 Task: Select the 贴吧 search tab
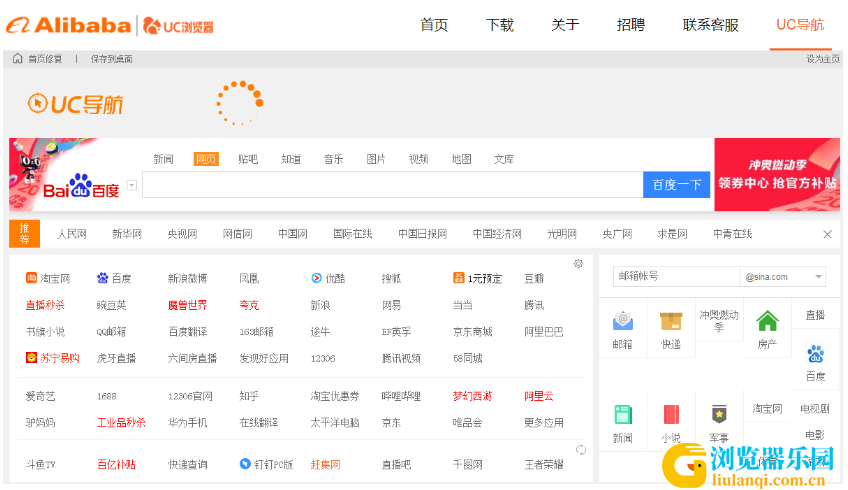(248, 159)
